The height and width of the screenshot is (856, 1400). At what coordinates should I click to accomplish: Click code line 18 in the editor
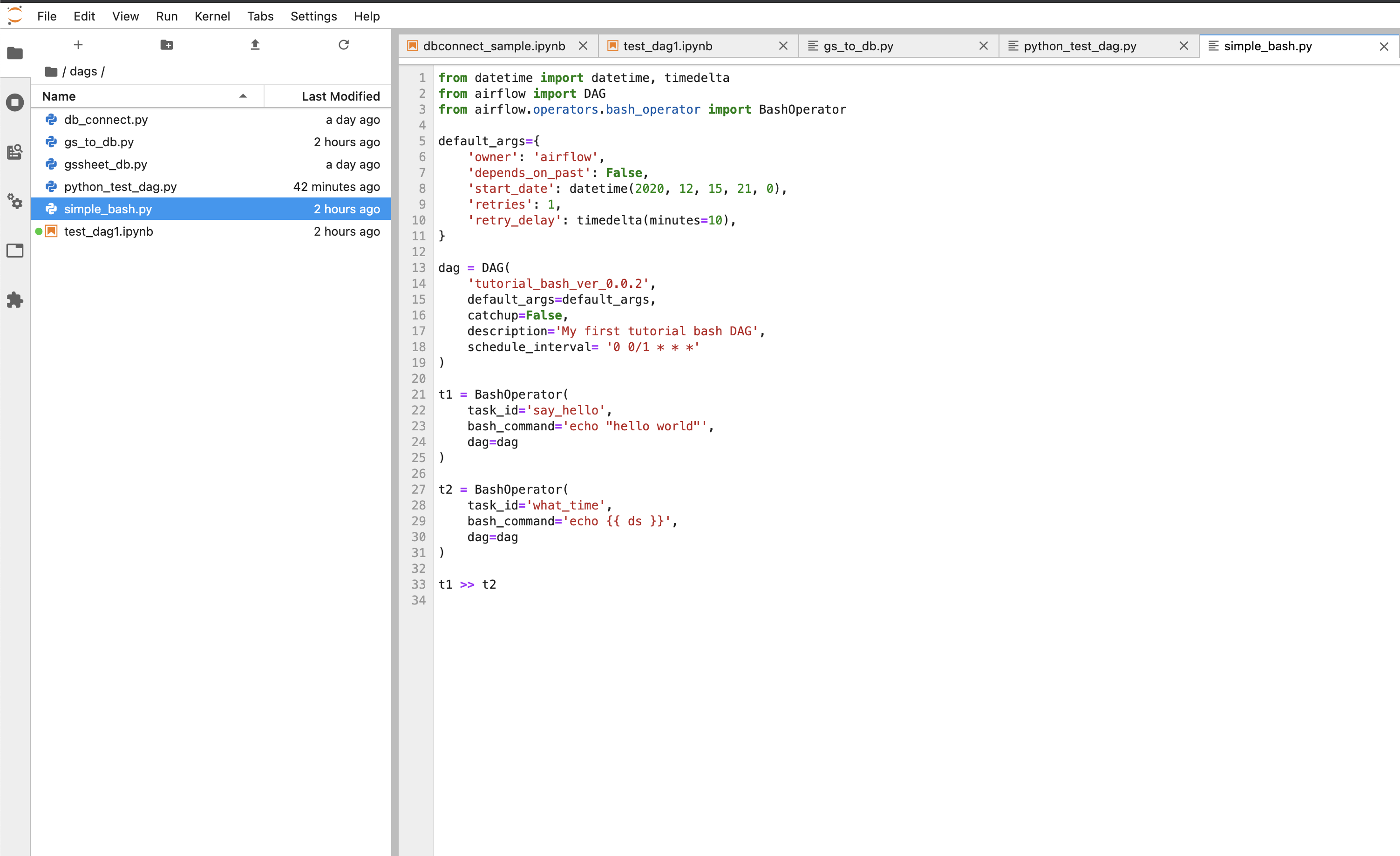(x=583, y=347)
